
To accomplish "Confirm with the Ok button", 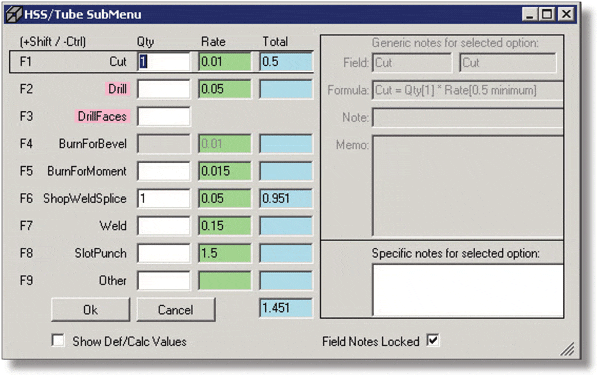I will [x=90, y=310].
